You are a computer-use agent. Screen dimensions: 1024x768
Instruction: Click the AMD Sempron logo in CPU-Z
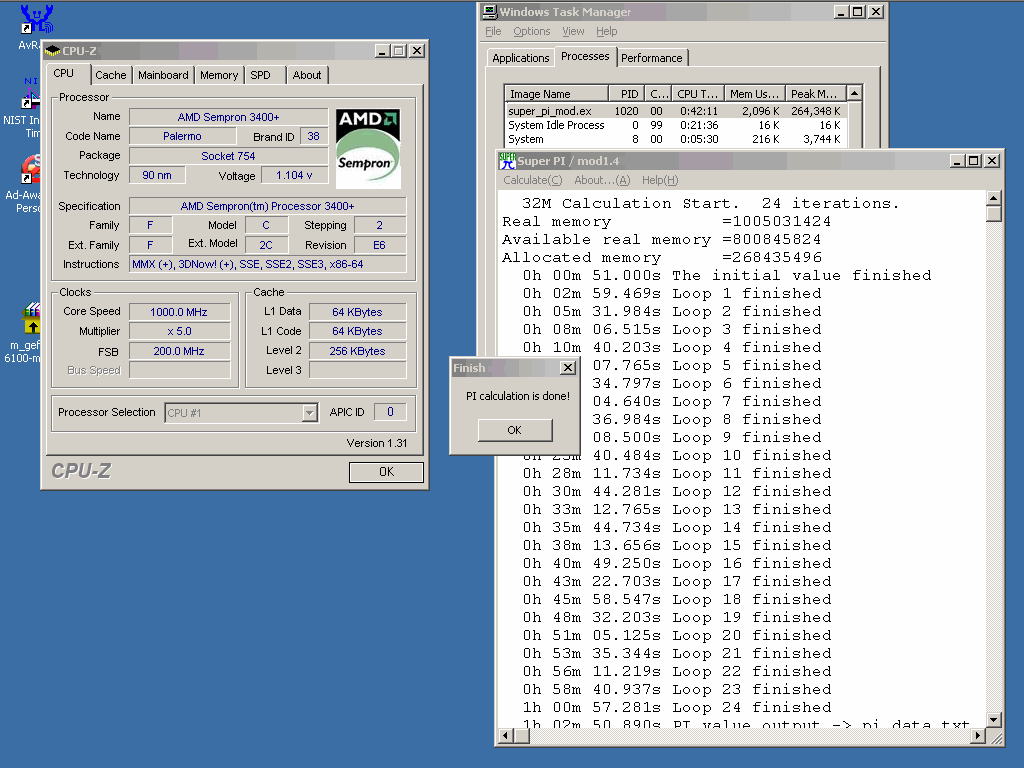pyautogui.click(x=368, y=148)
